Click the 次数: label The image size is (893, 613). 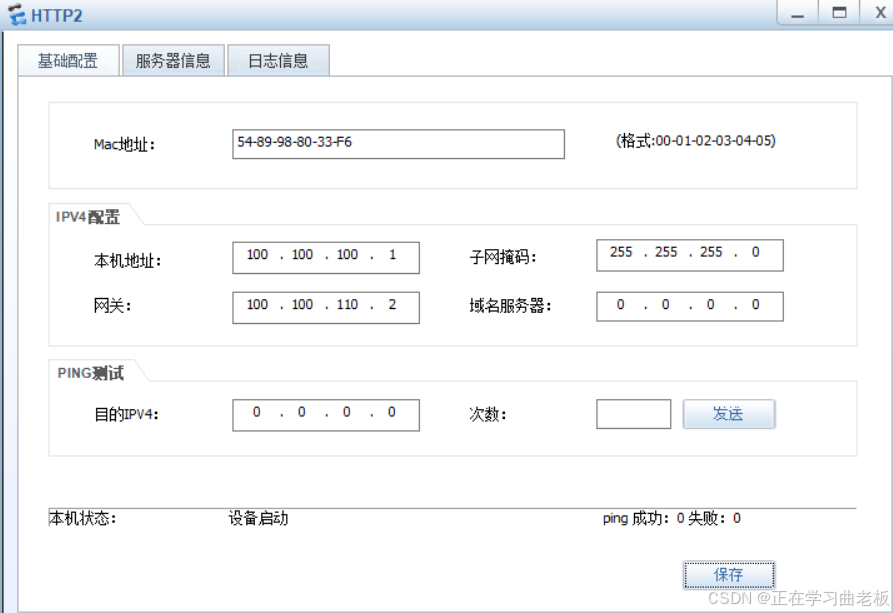tap(488, 414)
